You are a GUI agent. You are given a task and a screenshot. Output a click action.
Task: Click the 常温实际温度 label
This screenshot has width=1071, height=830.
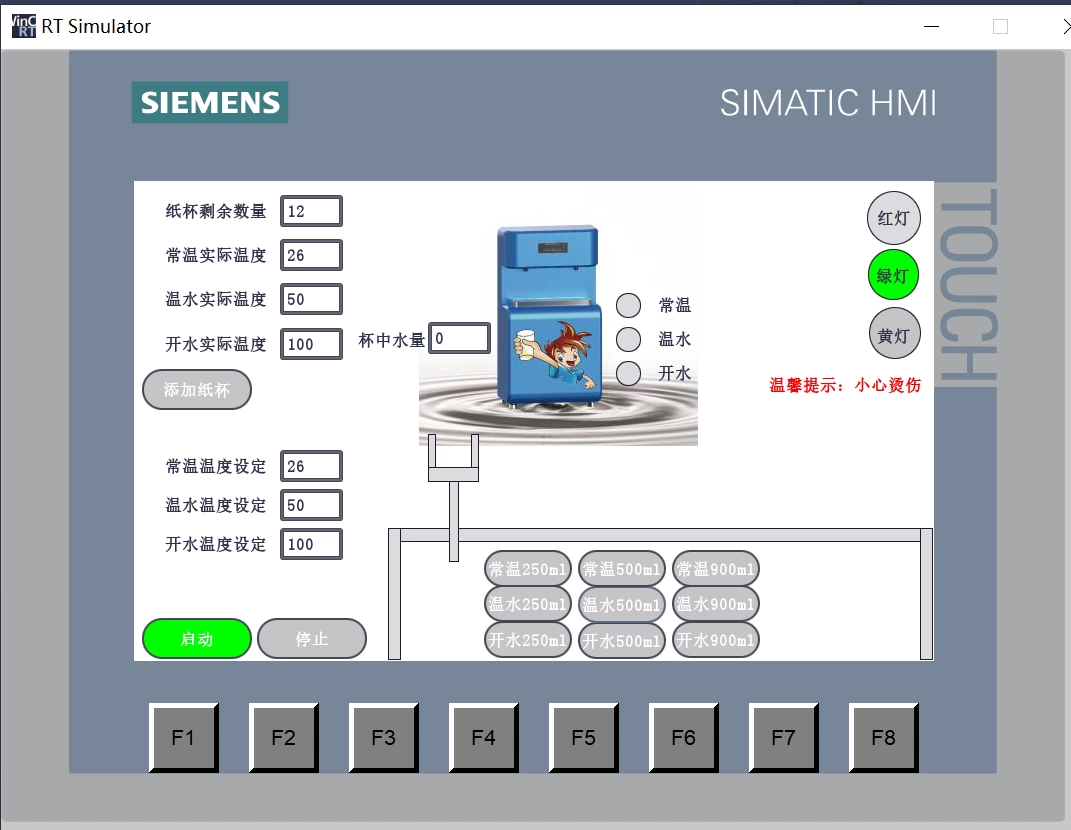216,255
